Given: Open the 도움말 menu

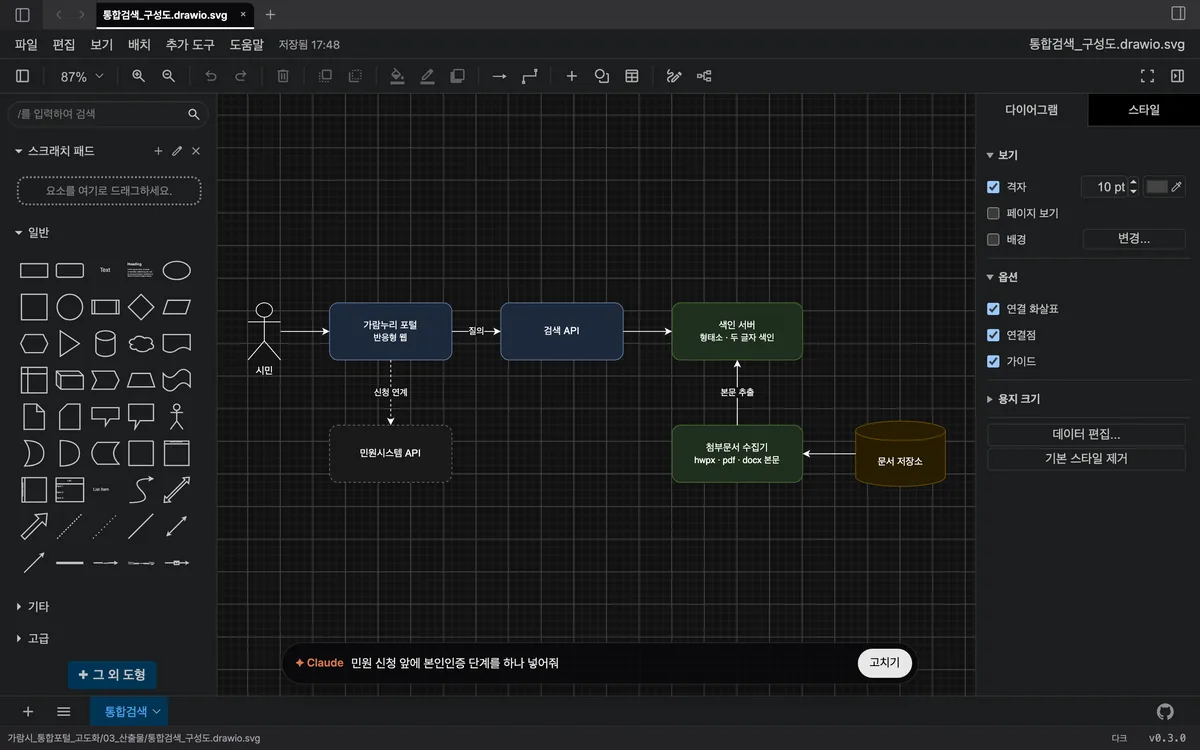Looking at the screenshot, I should [x=246, y=45].
